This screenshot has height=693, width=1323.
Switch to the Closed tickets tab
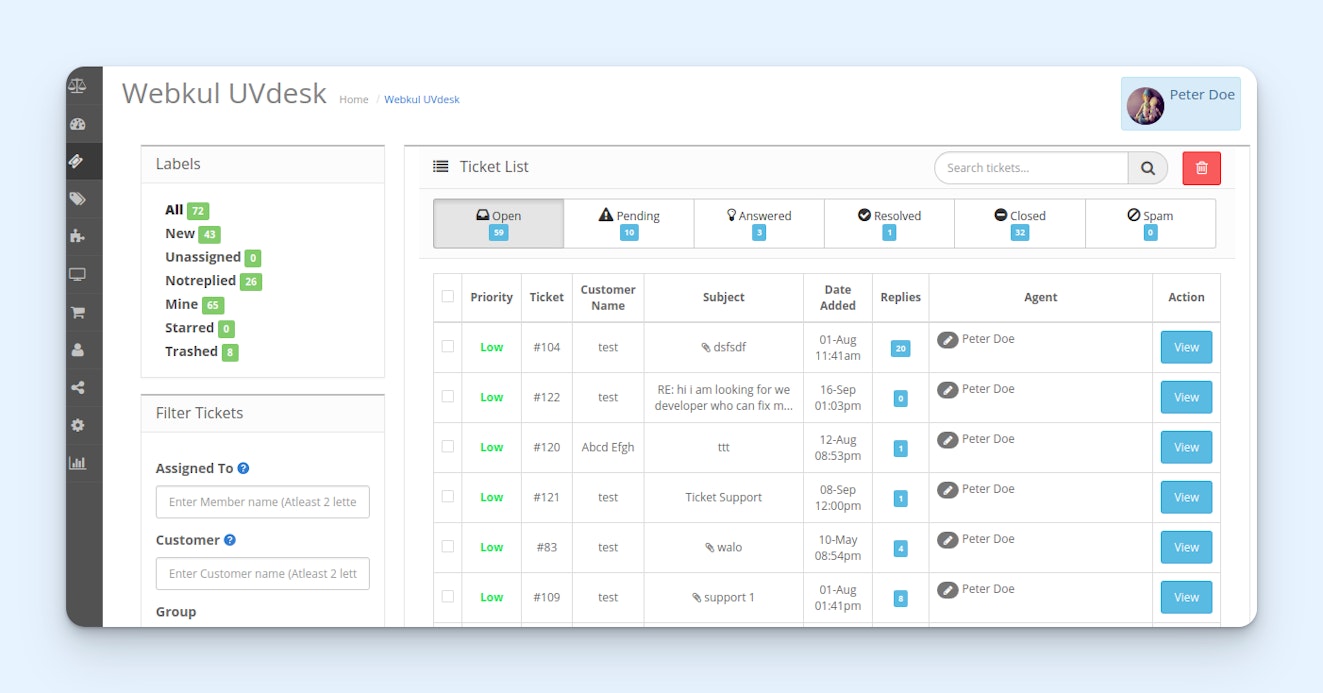(1020, 223)
